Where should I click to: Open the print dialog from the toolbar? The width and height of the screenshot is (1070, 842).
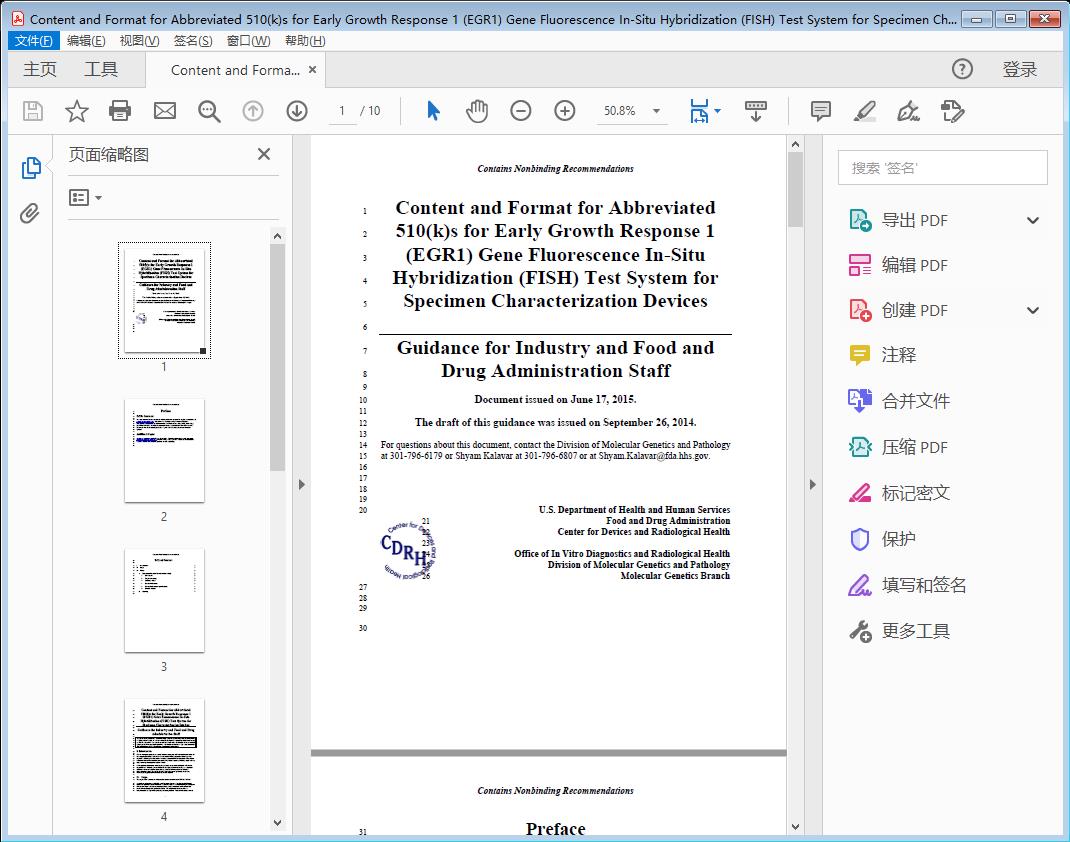(x=120, y=111)
